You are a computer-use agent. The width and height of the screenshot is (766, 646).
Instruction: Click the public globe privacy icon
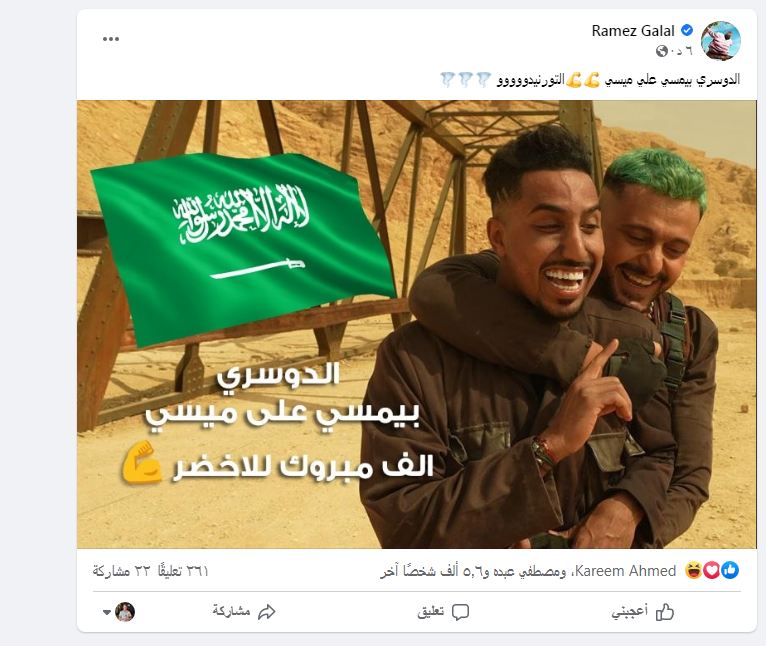[661, 51]
